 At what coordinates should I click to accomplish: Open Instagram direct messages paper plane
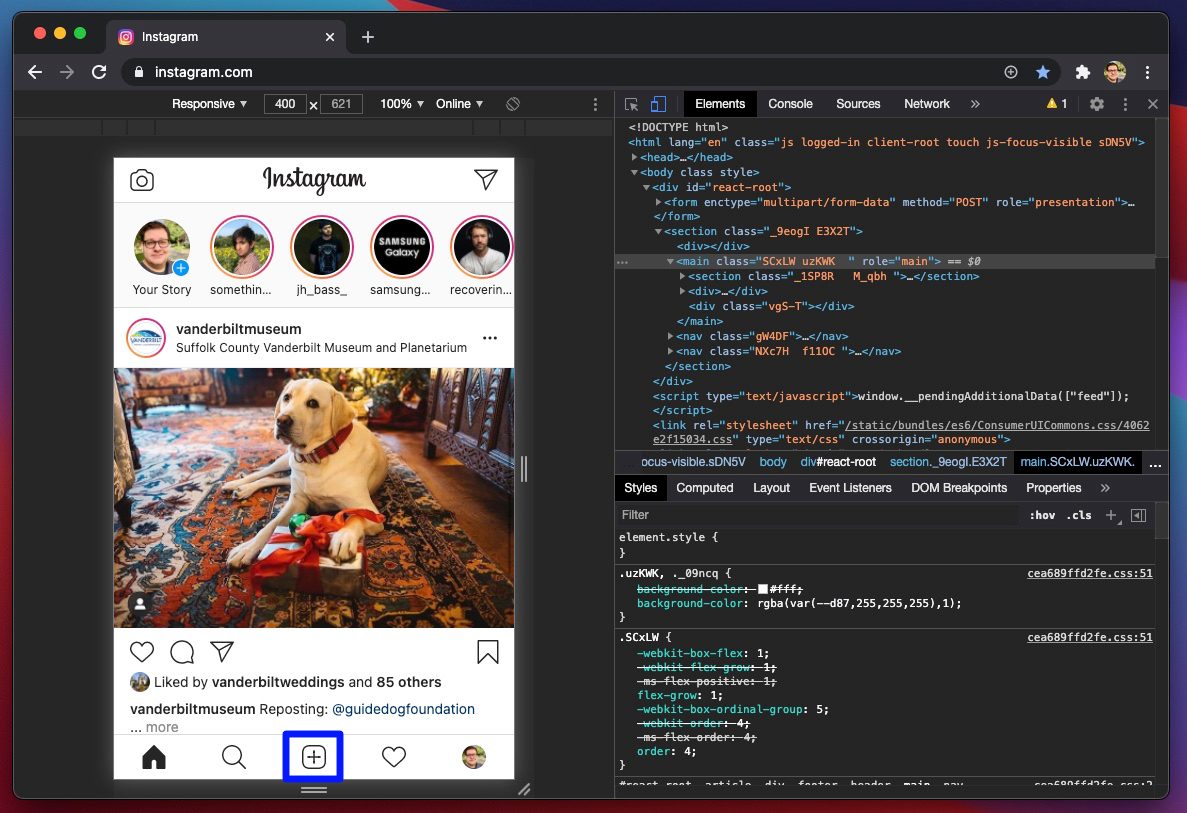pos(485,179)
